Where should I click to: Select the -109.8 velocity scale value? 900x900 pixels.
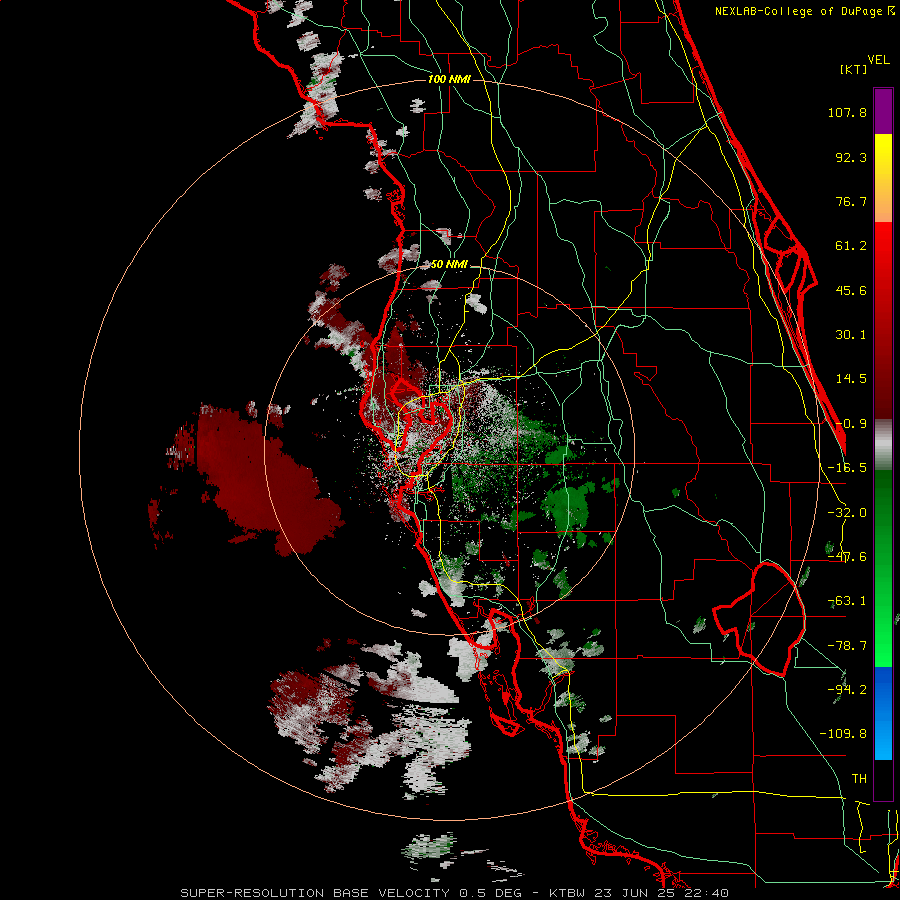tap(843, 734)
